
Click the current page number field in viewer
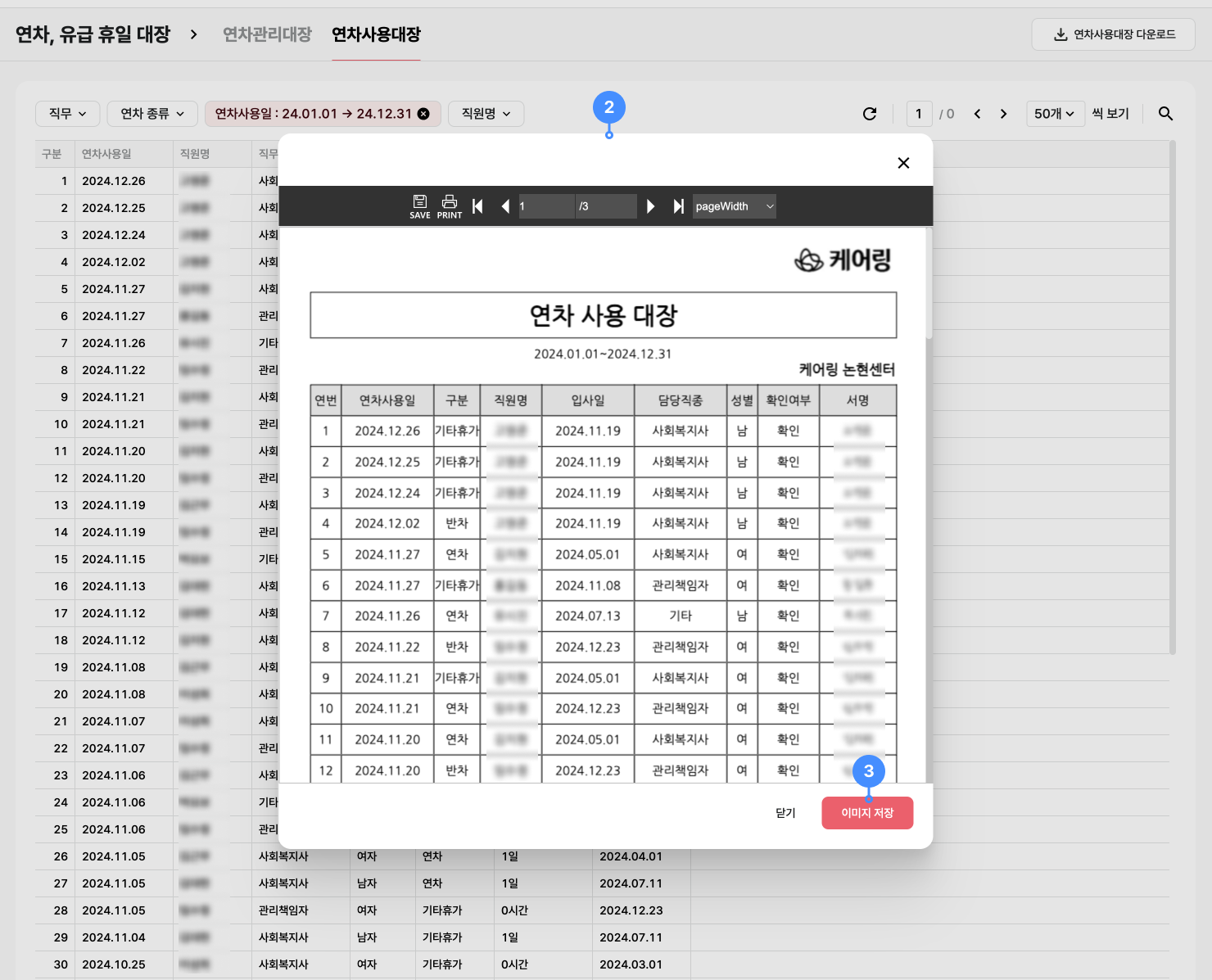tap(545, 206)
